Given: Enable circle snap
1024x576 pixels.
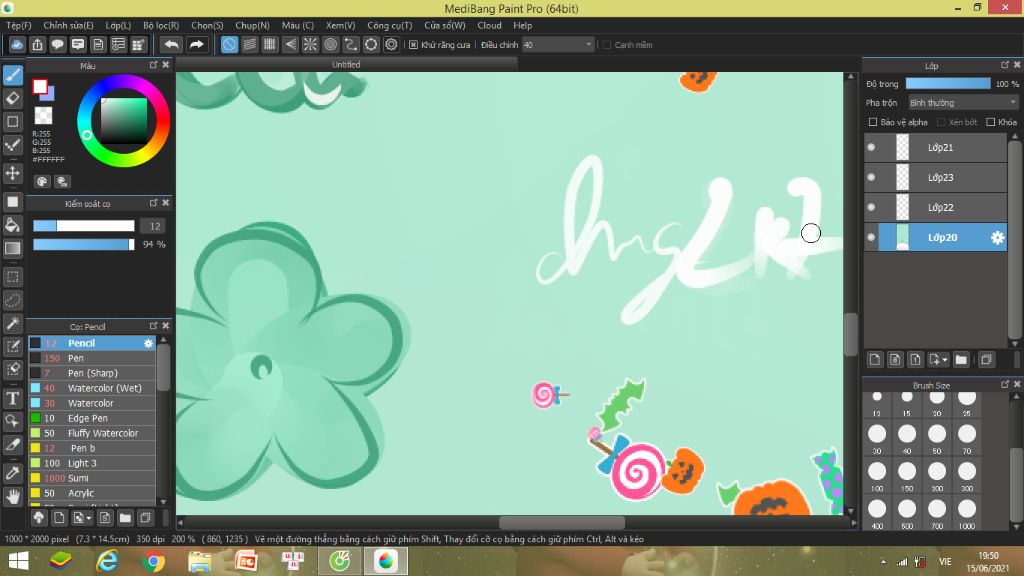Looking at the screenshot, I should click(x=330, y=44).
